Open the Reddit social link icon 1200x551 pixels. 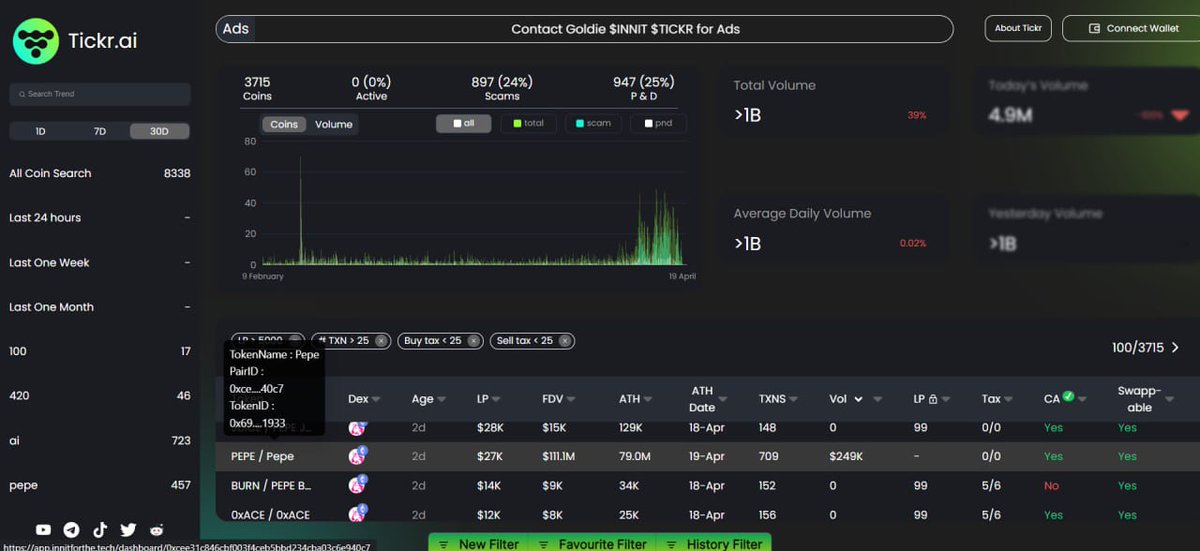pyautogui.click(x=157, y=530)
